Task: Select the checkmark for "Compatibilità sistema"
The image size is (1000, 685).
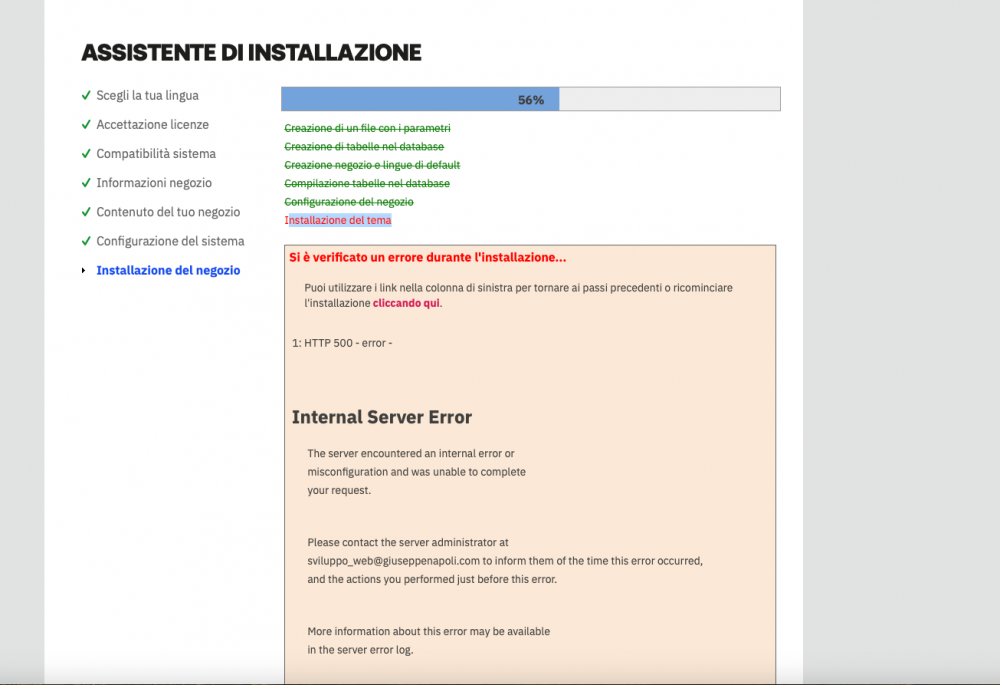Action: (85, 153)
